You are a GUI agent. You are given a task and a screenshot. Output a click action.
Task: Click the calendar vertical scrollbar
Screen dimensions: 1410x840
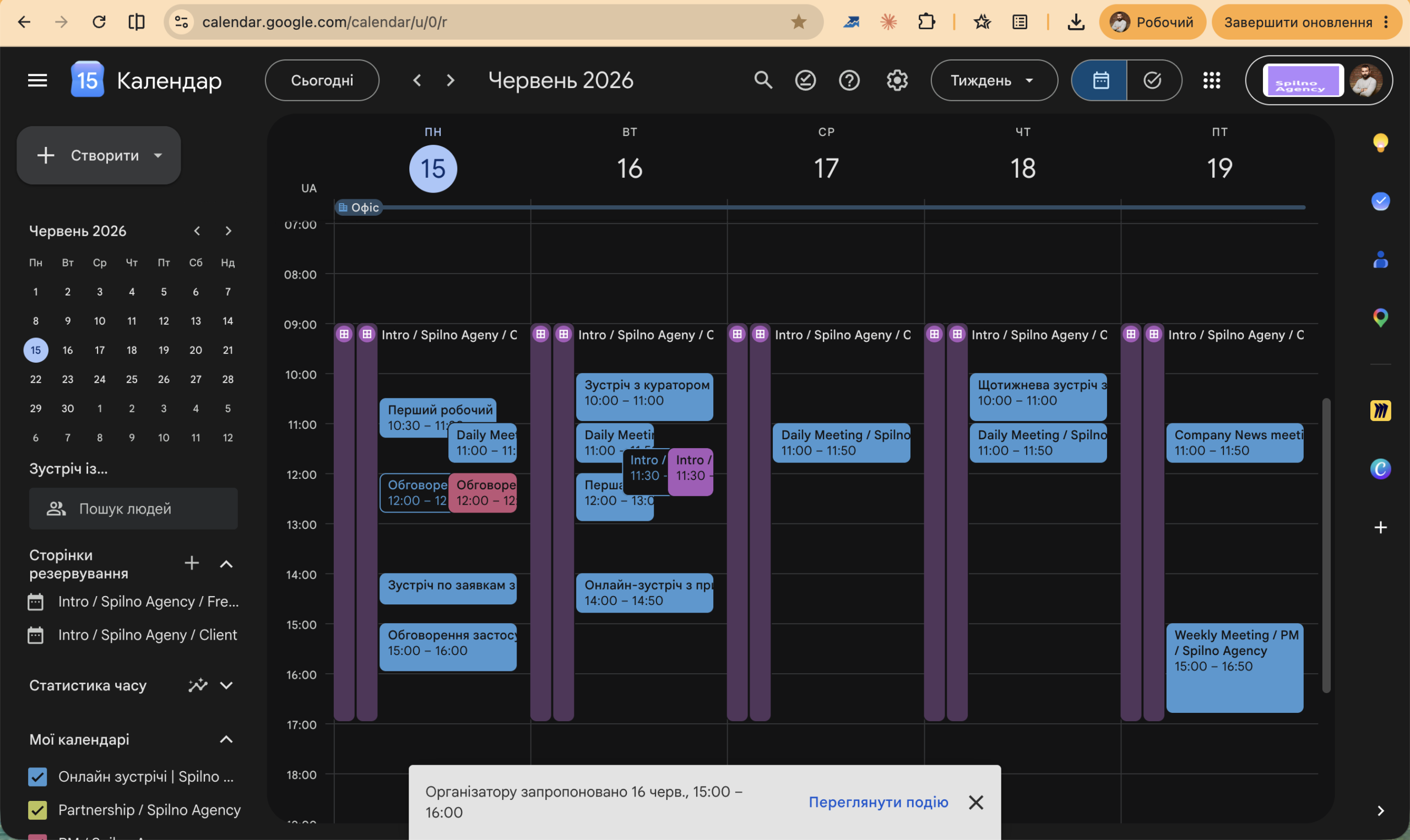(x=1326, y=545)
